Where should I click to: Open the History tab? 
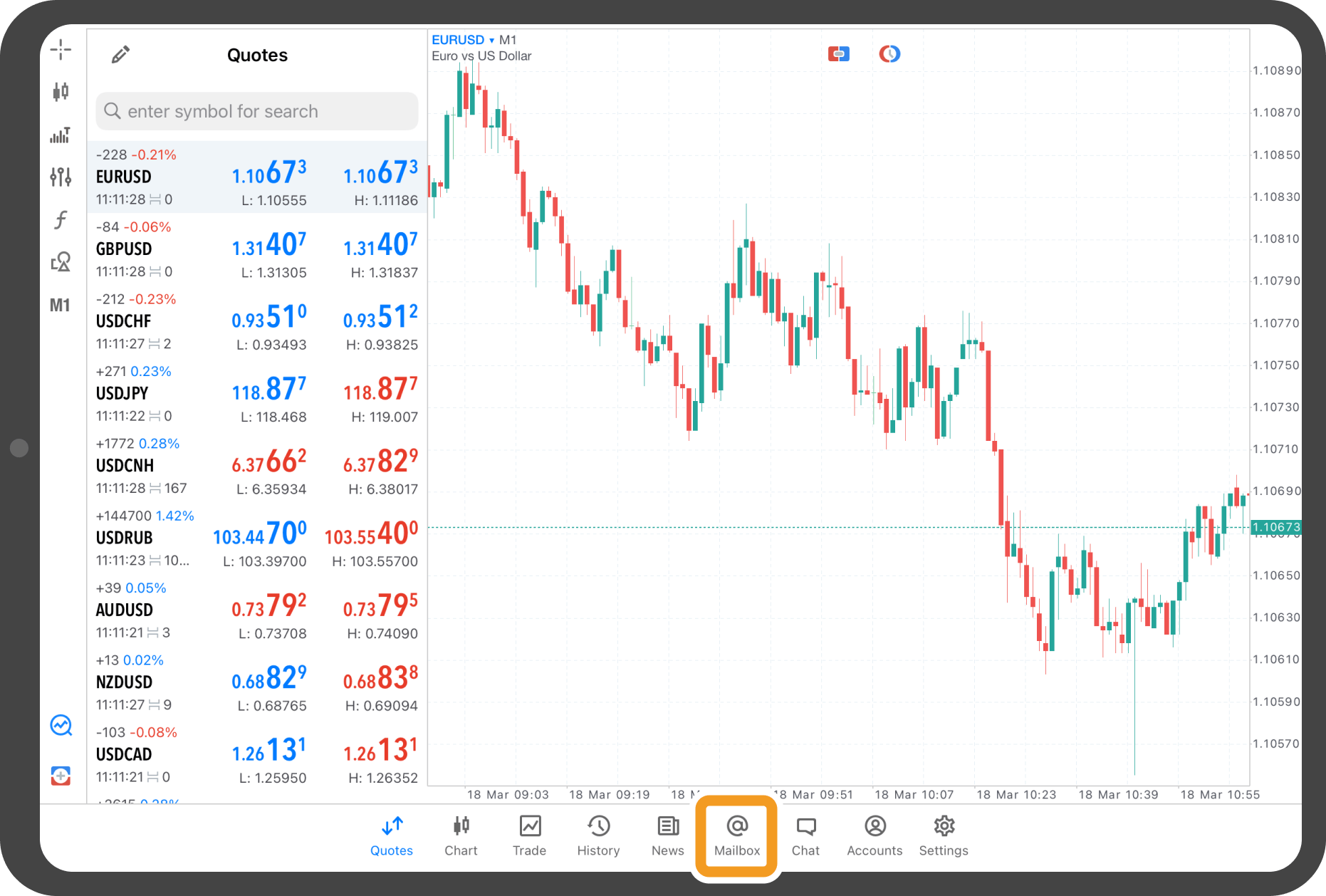[598, 835]
